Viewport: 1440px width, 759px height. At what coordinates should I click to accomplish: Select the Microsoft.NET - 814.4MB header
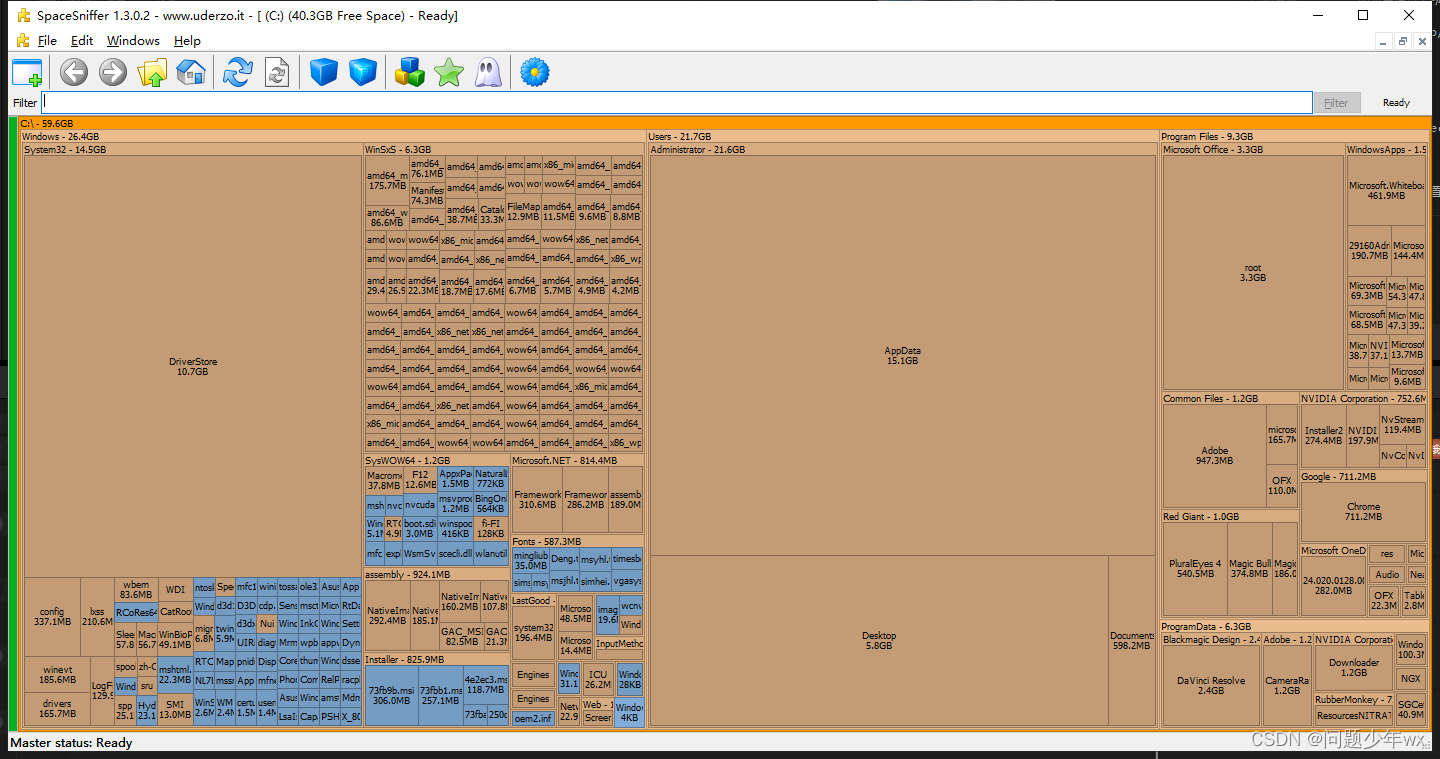pos(577,461)
